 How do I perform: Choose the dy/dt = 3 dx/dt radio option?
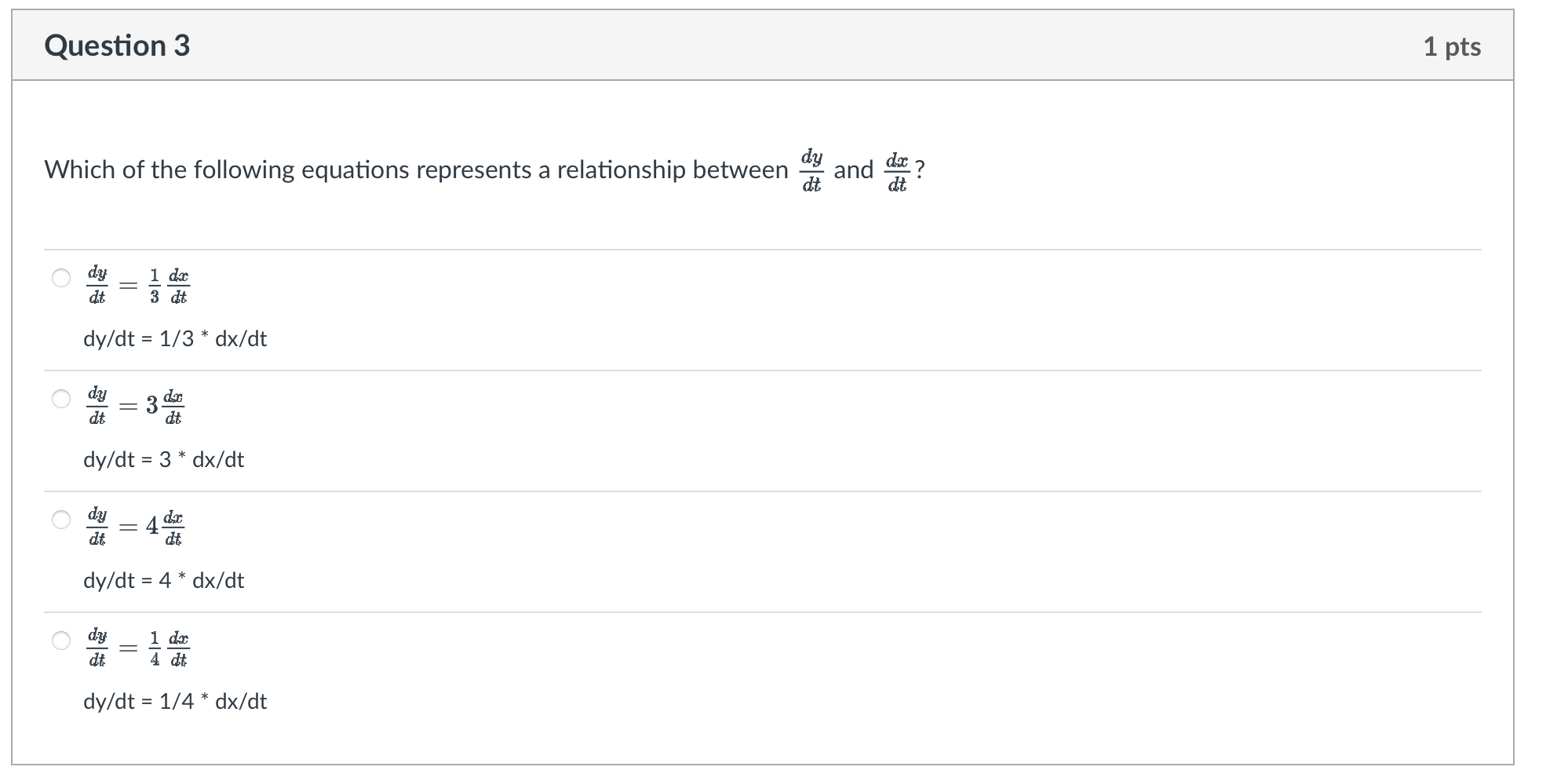(61, 399)
